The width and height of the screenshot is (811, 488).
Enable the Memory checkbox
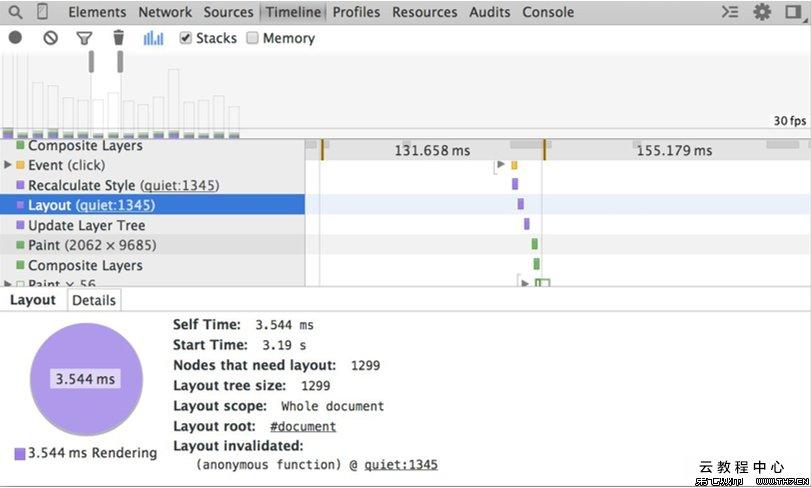252,38
